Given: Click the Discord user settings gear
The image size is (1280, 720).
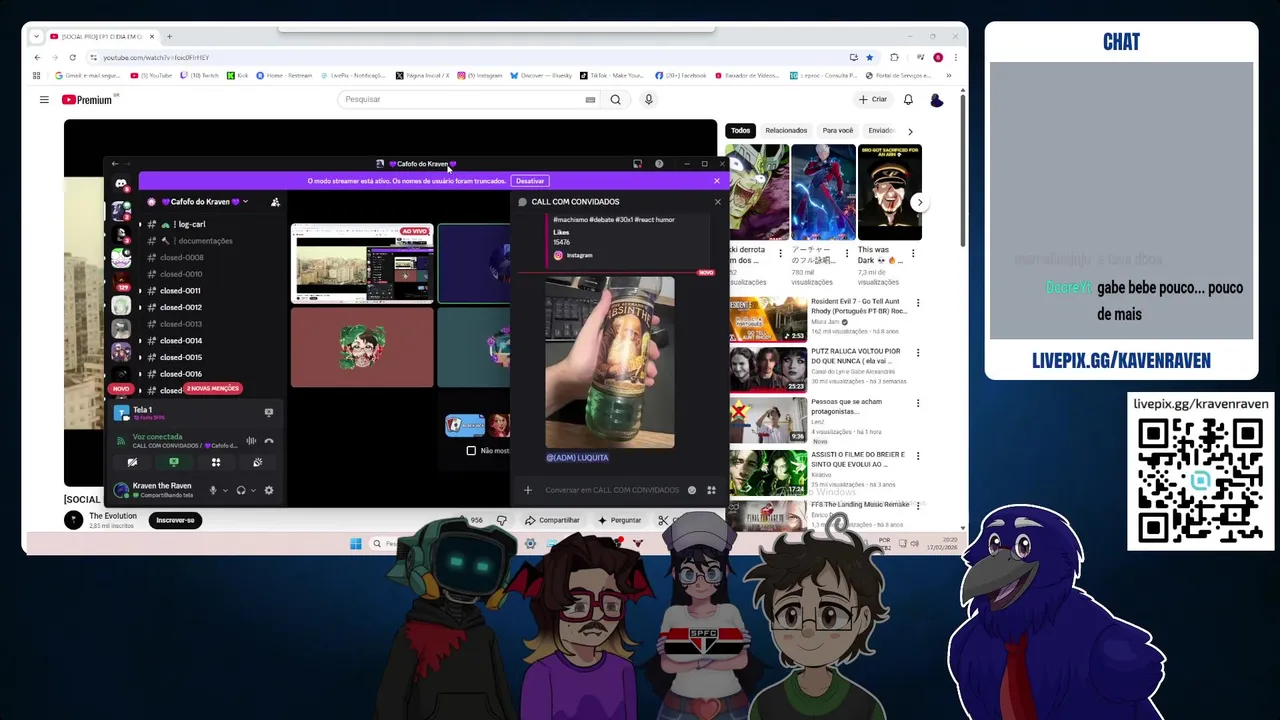Looking at the screenshot, I should click(x=268, y=490).
